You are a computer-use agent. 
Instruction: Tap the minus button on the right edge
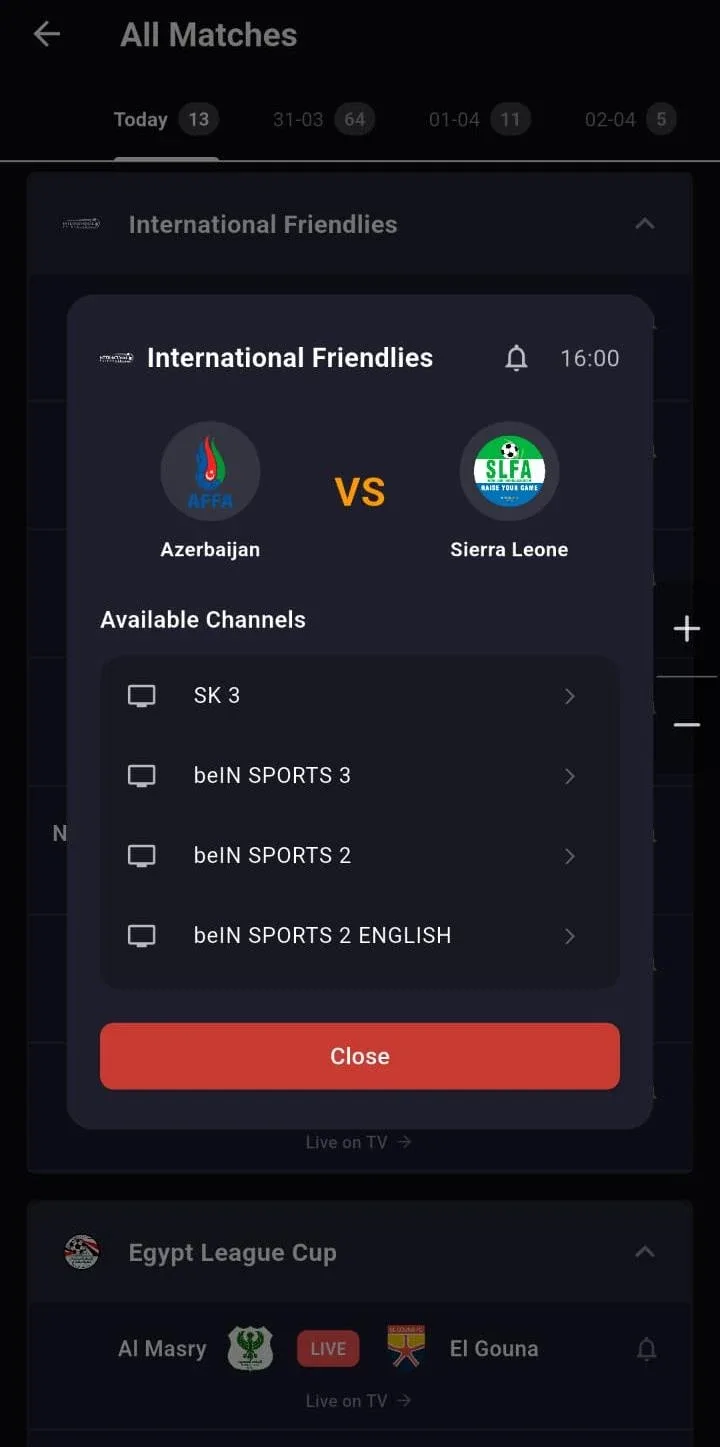(x=687, y=722)
